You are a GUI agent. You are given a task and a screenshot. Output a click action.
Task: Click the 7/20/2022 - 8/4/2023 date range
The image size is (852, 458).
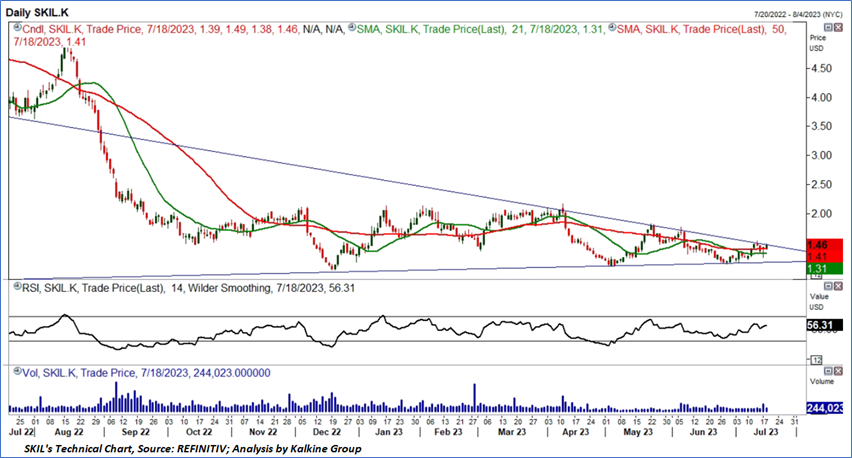[798, 13]
